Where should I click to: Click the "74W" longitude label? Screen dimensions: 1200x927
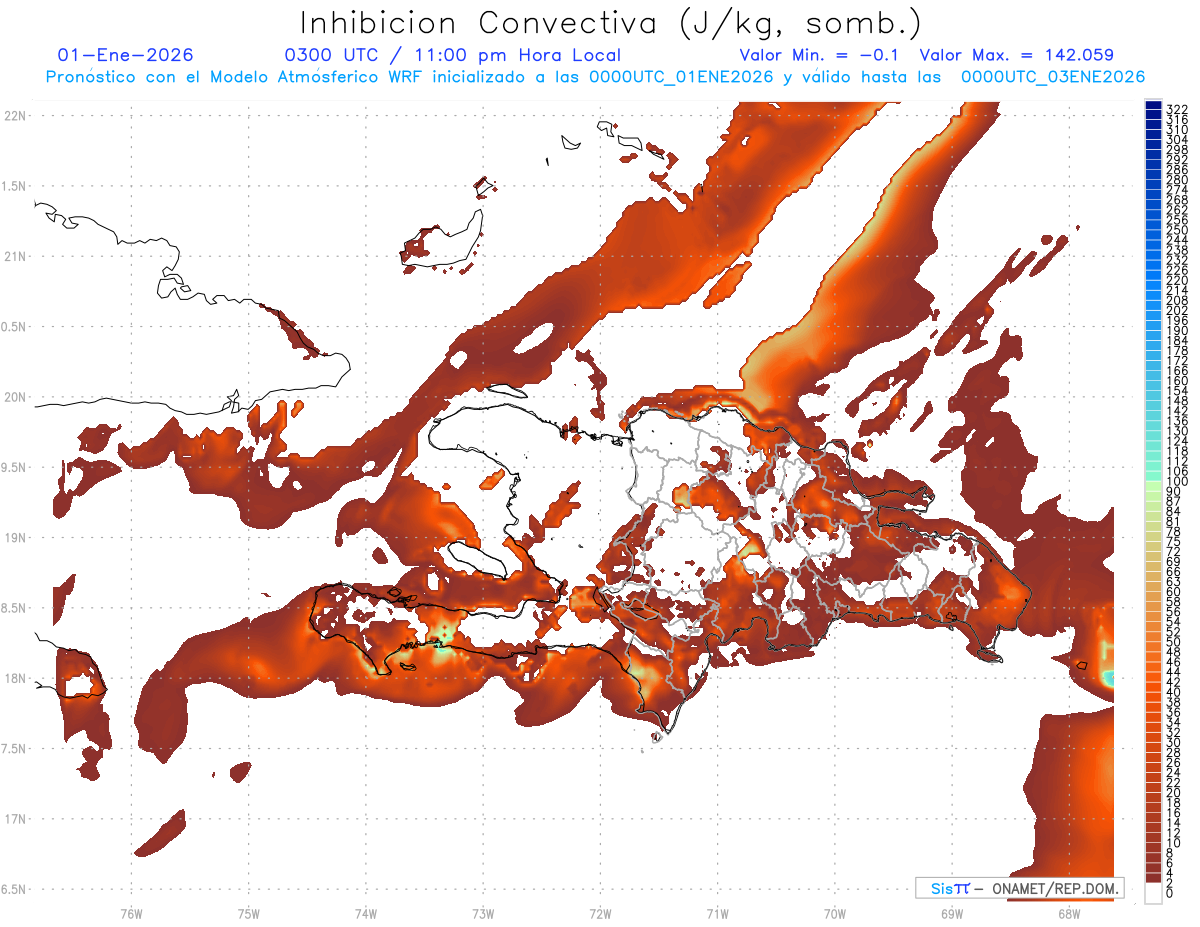(366, 913)
